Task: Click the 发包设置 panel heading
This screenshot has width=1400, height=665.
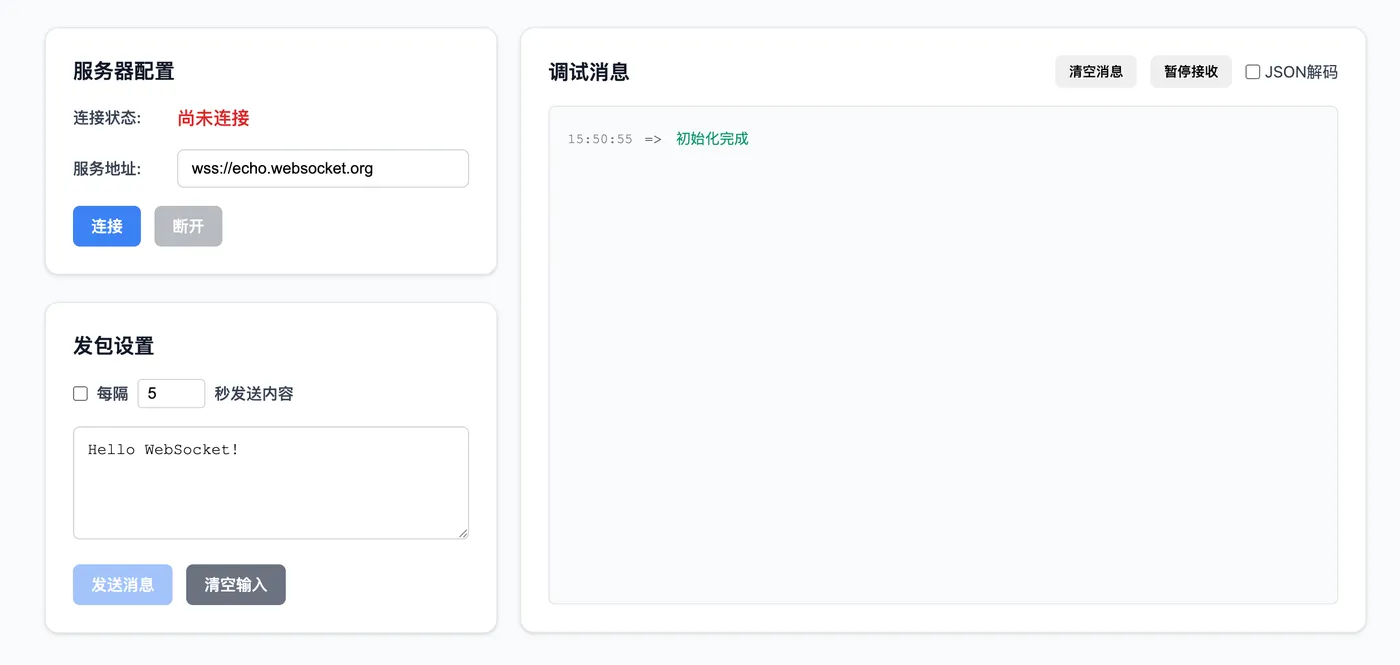Action: [x=111, y=345]
